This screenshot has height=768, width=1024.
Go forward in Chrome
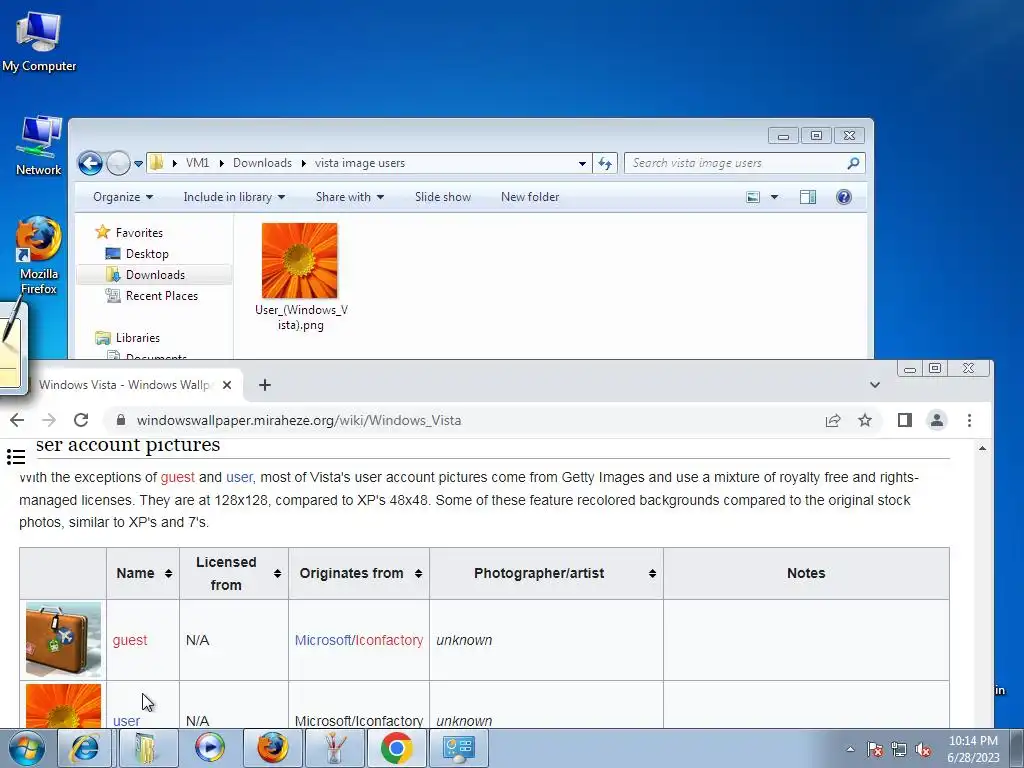click(49, 420)
